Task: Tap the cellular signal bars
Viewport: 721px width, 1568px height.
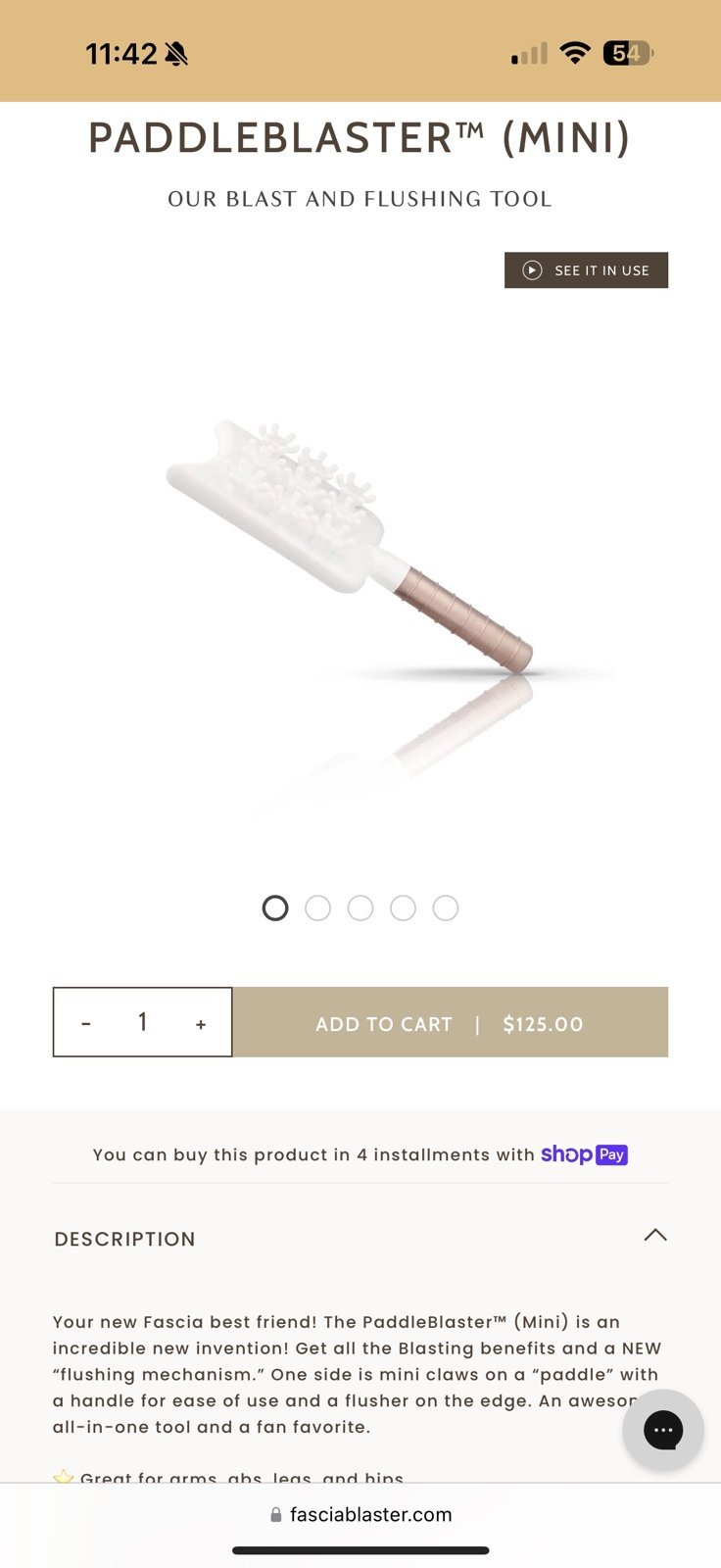Action: pos(529,54)
